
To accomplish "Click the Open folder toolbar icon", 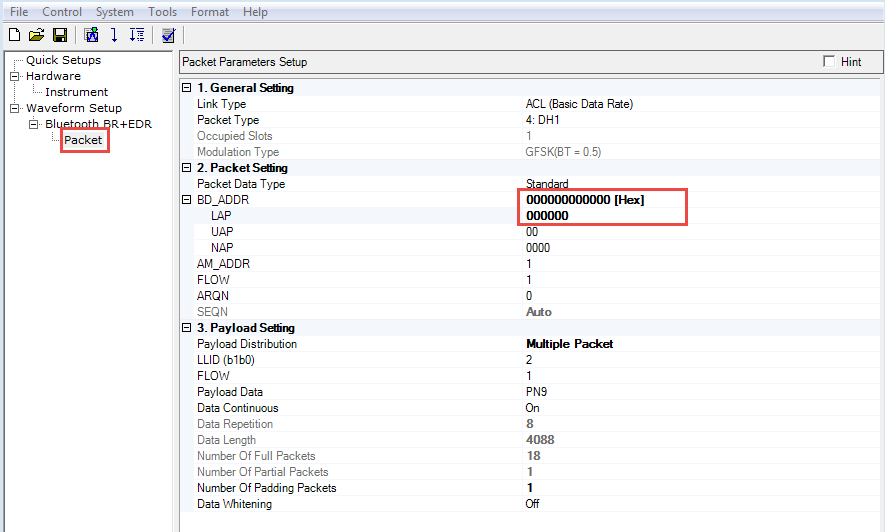I will [x=37, y=36].
